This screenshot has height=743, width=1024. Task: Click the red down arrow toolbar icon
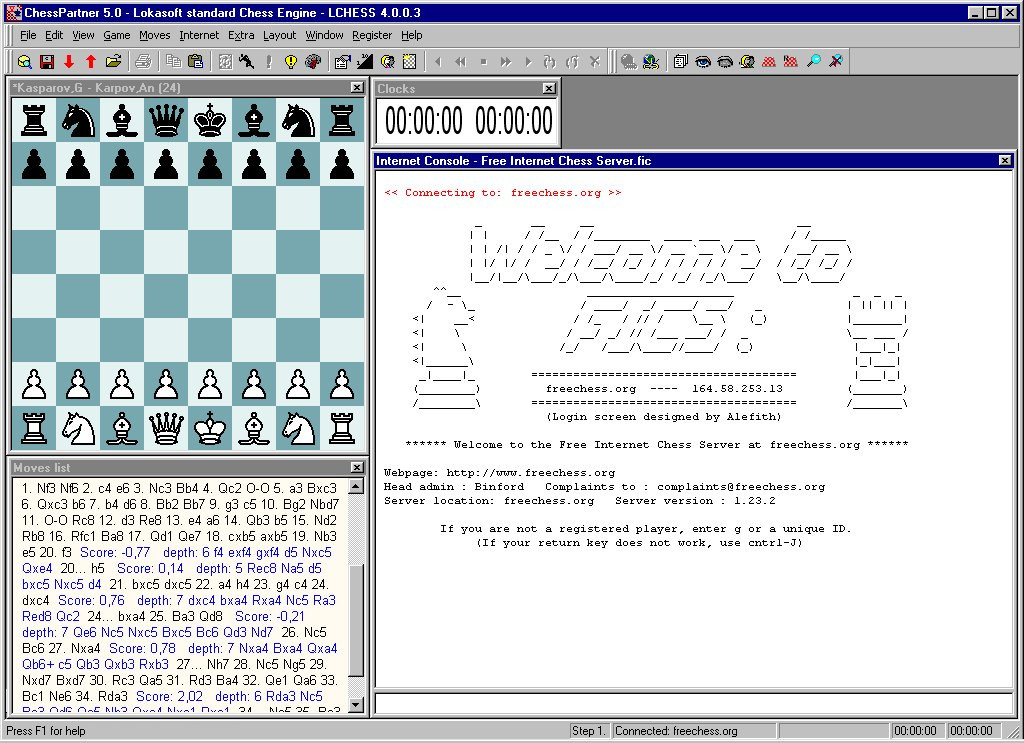69,61
